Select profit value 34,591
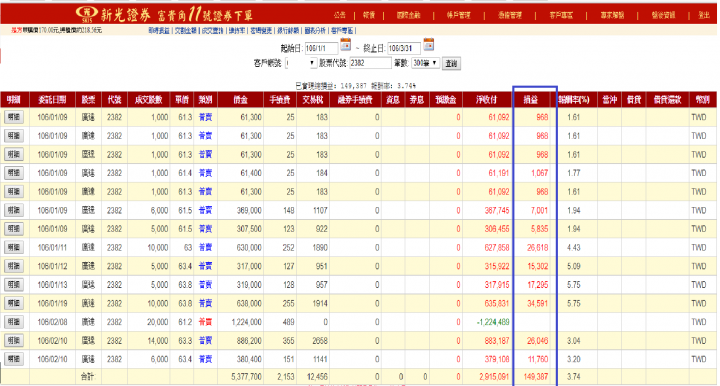The width and height of the screenshot is (720, 386). point(537,303)
